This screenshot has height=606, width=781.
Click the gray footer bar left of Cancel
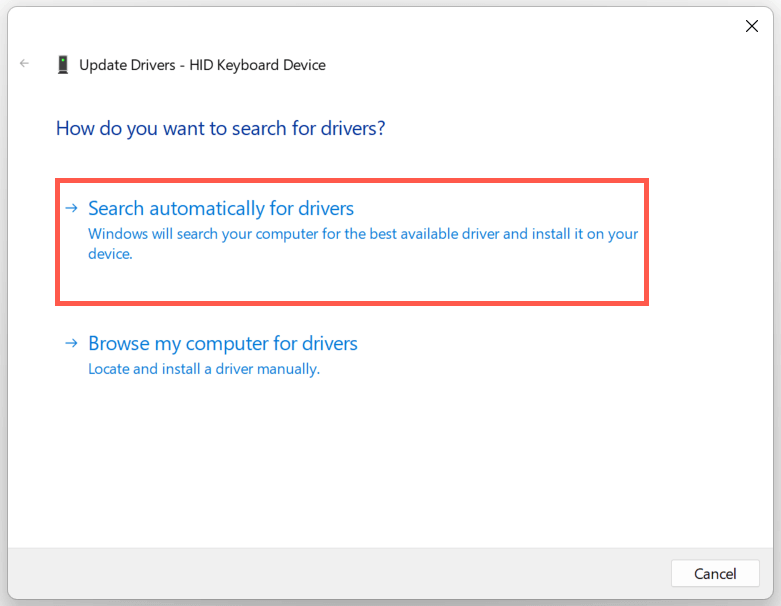(x=330, y=573)
